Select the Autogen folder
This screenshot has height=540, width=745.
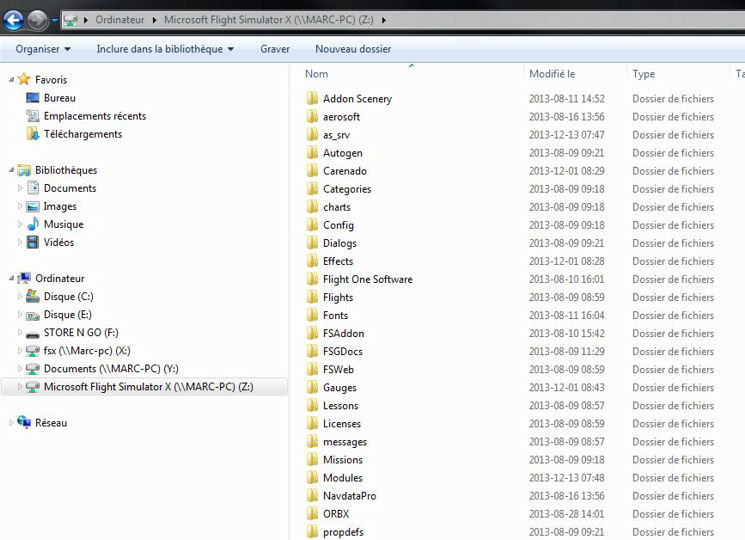tap(343, 153)
